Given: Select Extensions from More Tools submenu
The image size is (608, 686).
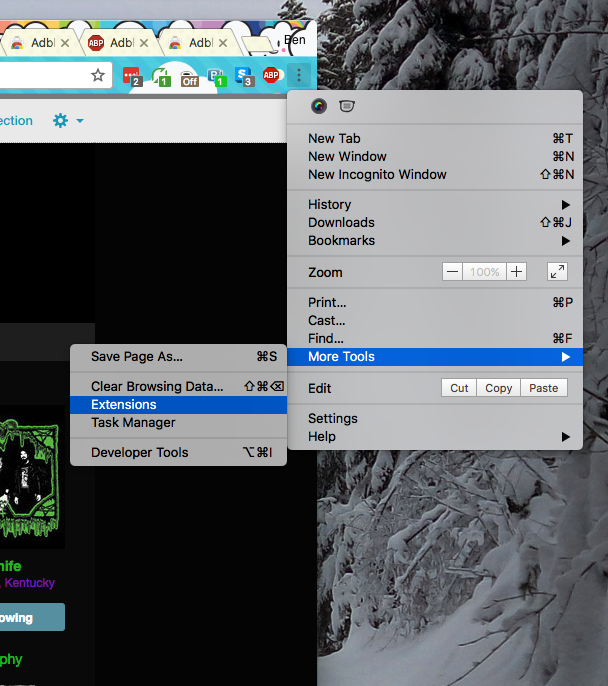Looking at the screenshot, I should (x=124, y=404).
